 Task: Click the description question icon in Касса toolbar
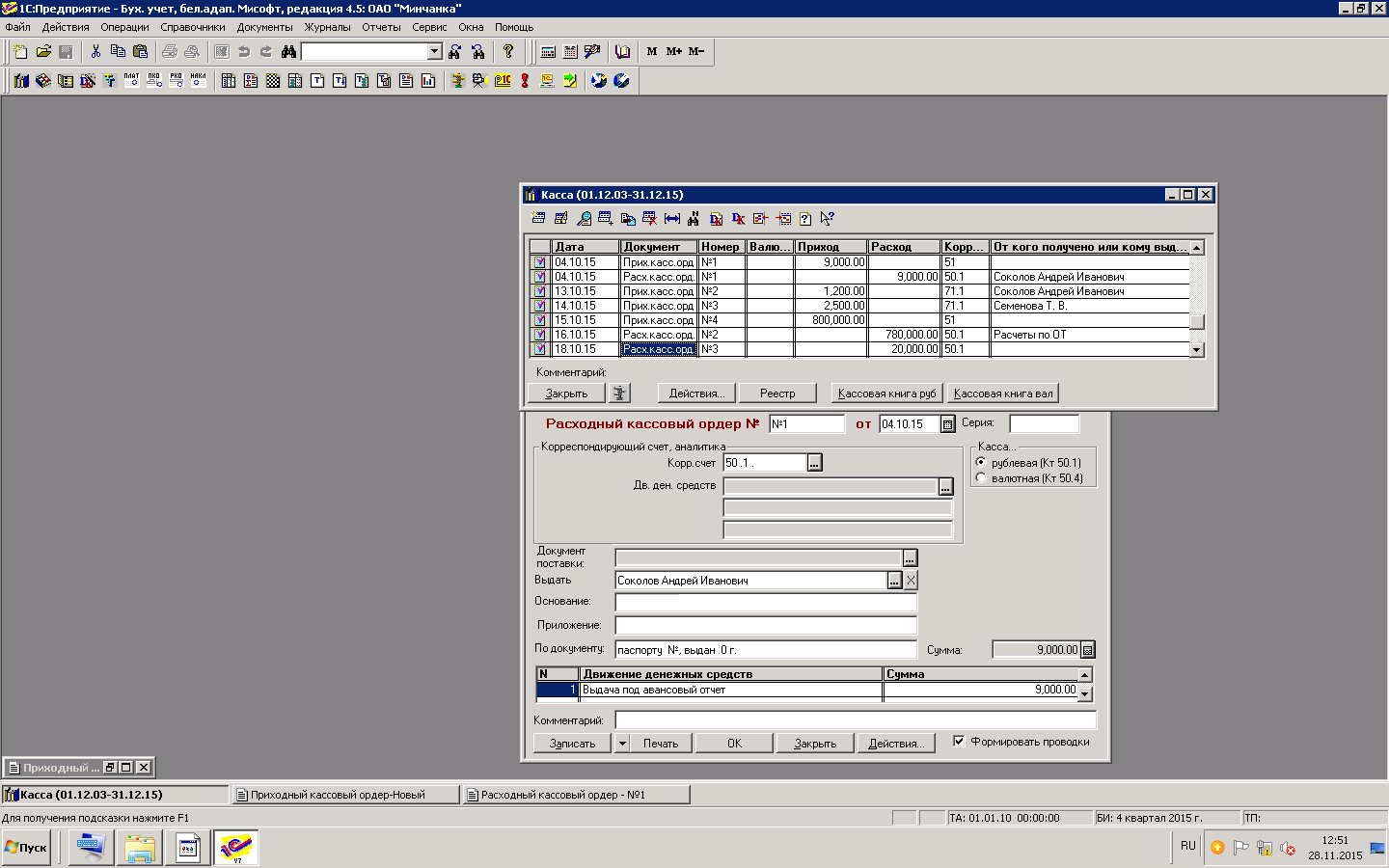pos(804,219)
